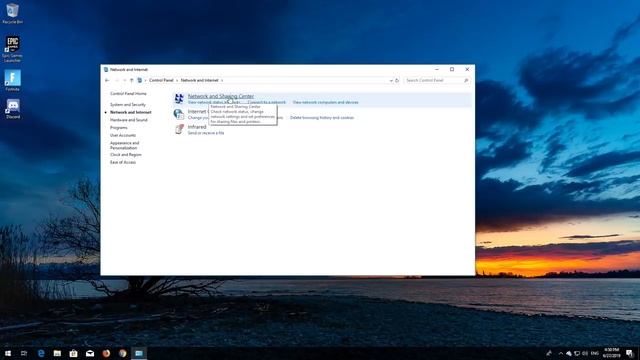Click the Connect to a network link
Screen dimensions: 640x360
tap(267, 102)
